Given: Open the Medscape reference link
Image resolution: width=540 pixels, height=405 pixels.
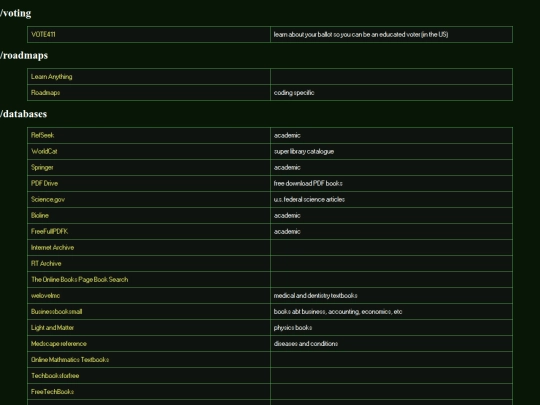Looking at the screenshot, I should tap(59, 343).
